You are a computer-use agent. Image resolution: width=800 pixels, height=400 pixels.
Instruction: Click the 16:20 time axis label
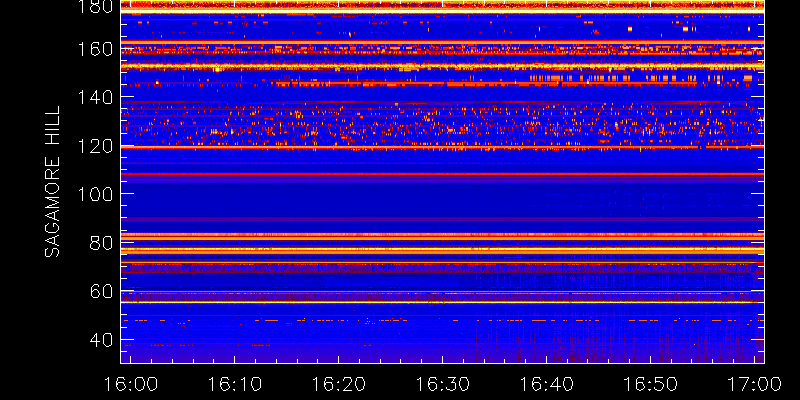(338, 384)
